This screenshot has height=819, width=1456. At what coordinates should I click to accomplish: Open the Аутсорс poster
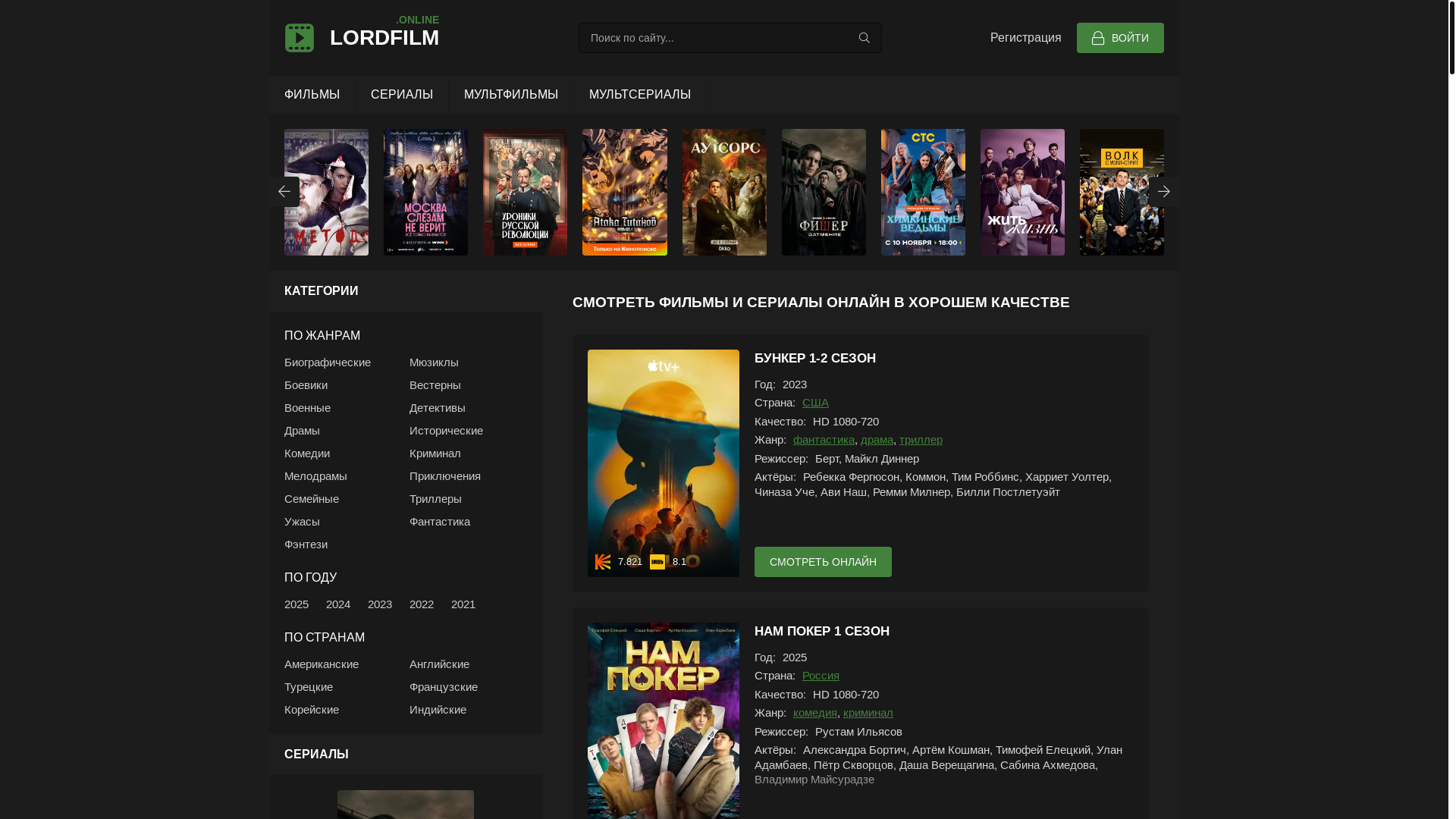[x=724, y=192]
